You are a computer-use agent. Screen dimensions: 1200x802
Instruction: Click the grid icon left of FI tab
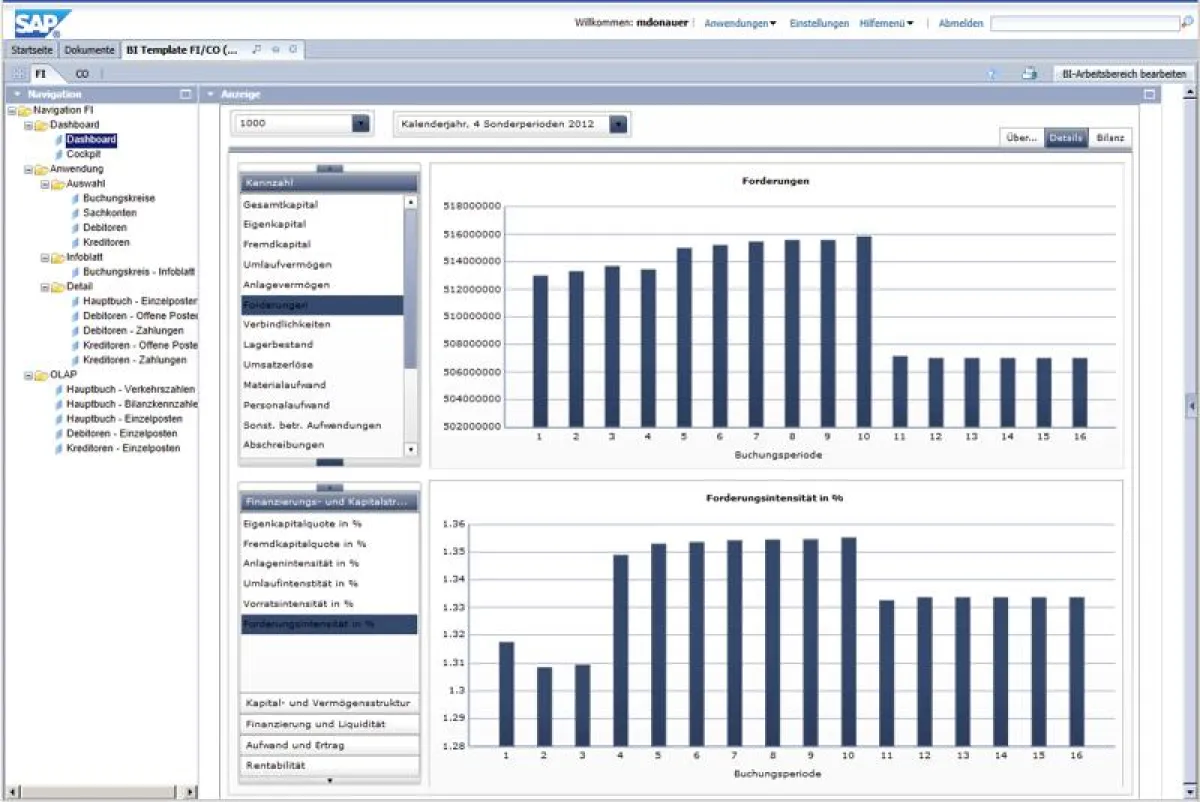tap(19, 74)
